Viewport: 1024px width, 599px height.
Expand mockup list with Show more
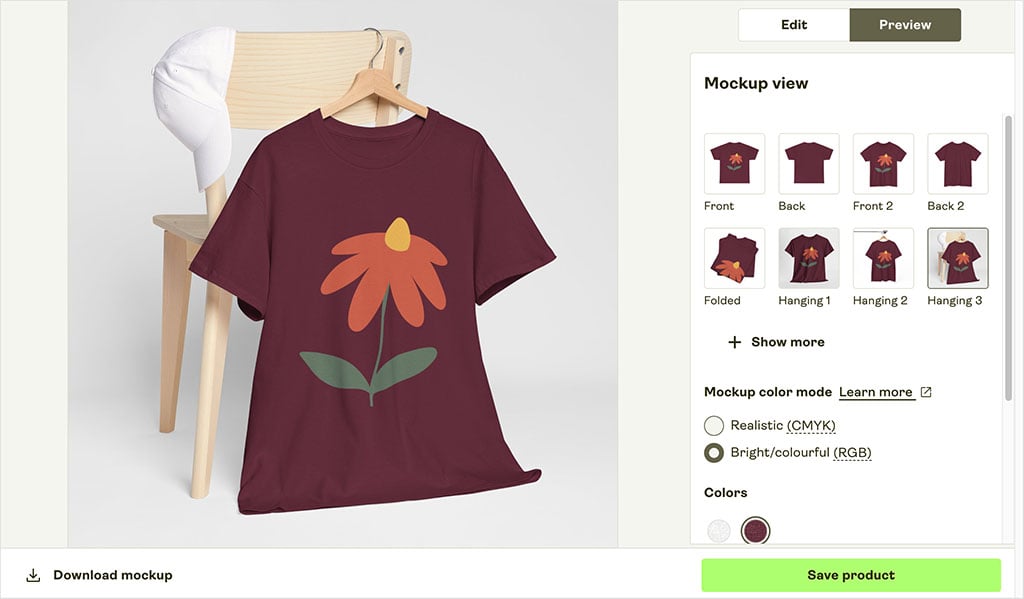(x=787, y=342)
